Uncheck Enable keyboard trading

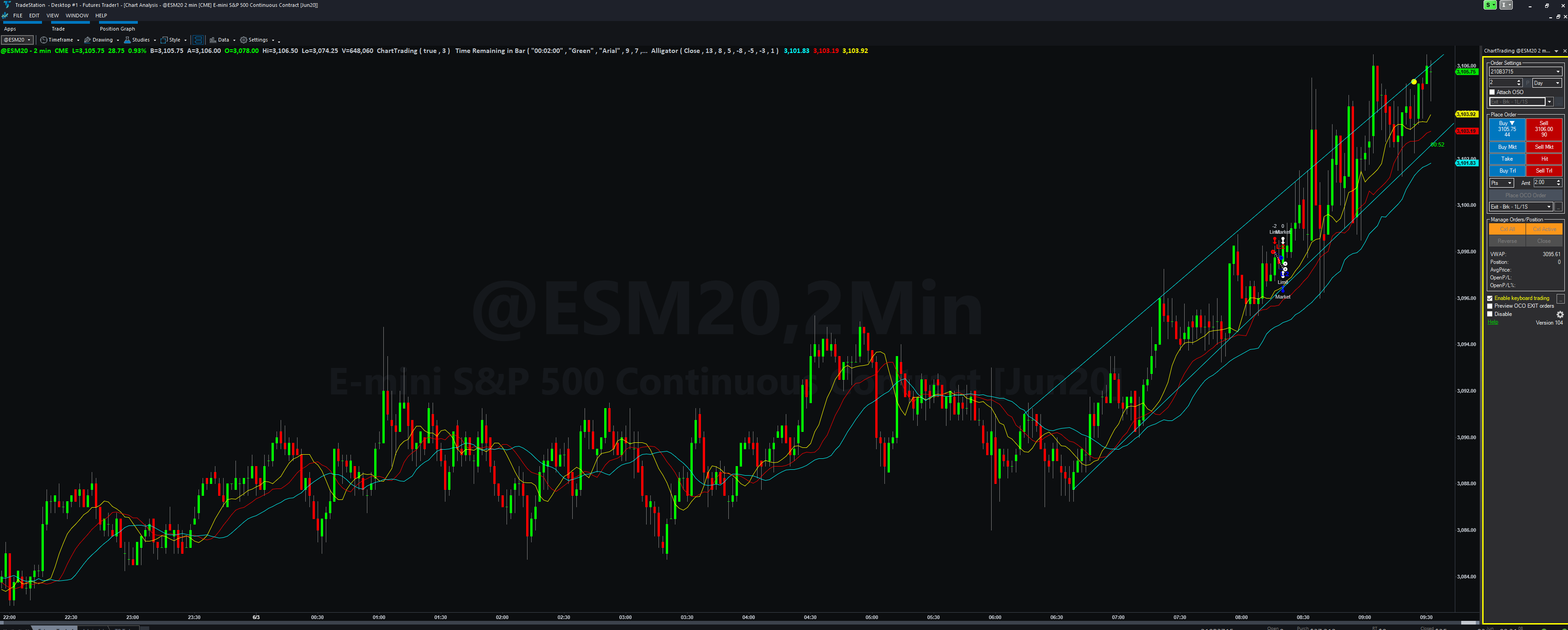pos(1490,298)
